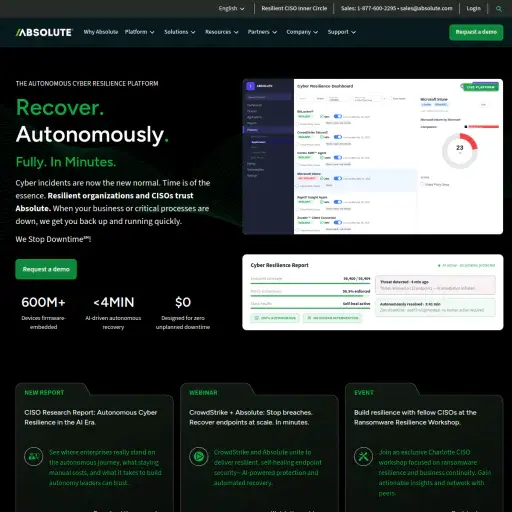Click the EVENT card tab label

[x=364, y=393]
